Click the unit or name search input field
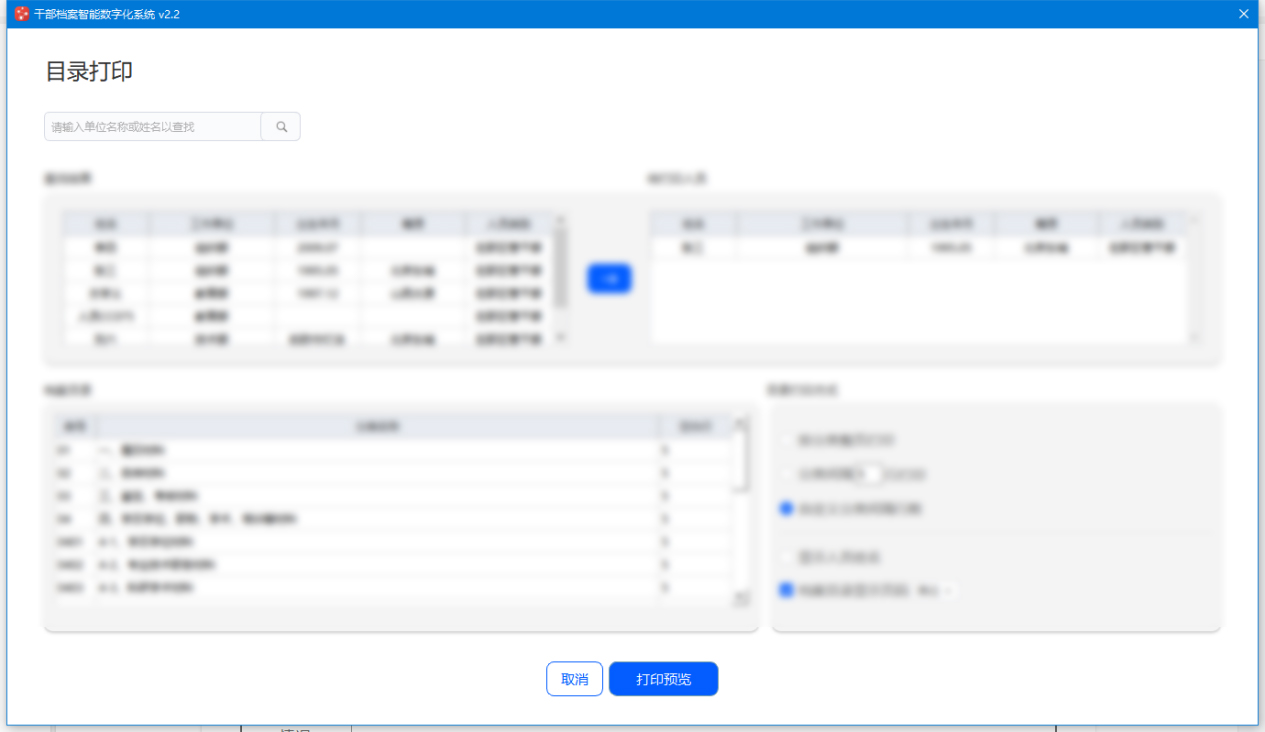 (153, 127)
